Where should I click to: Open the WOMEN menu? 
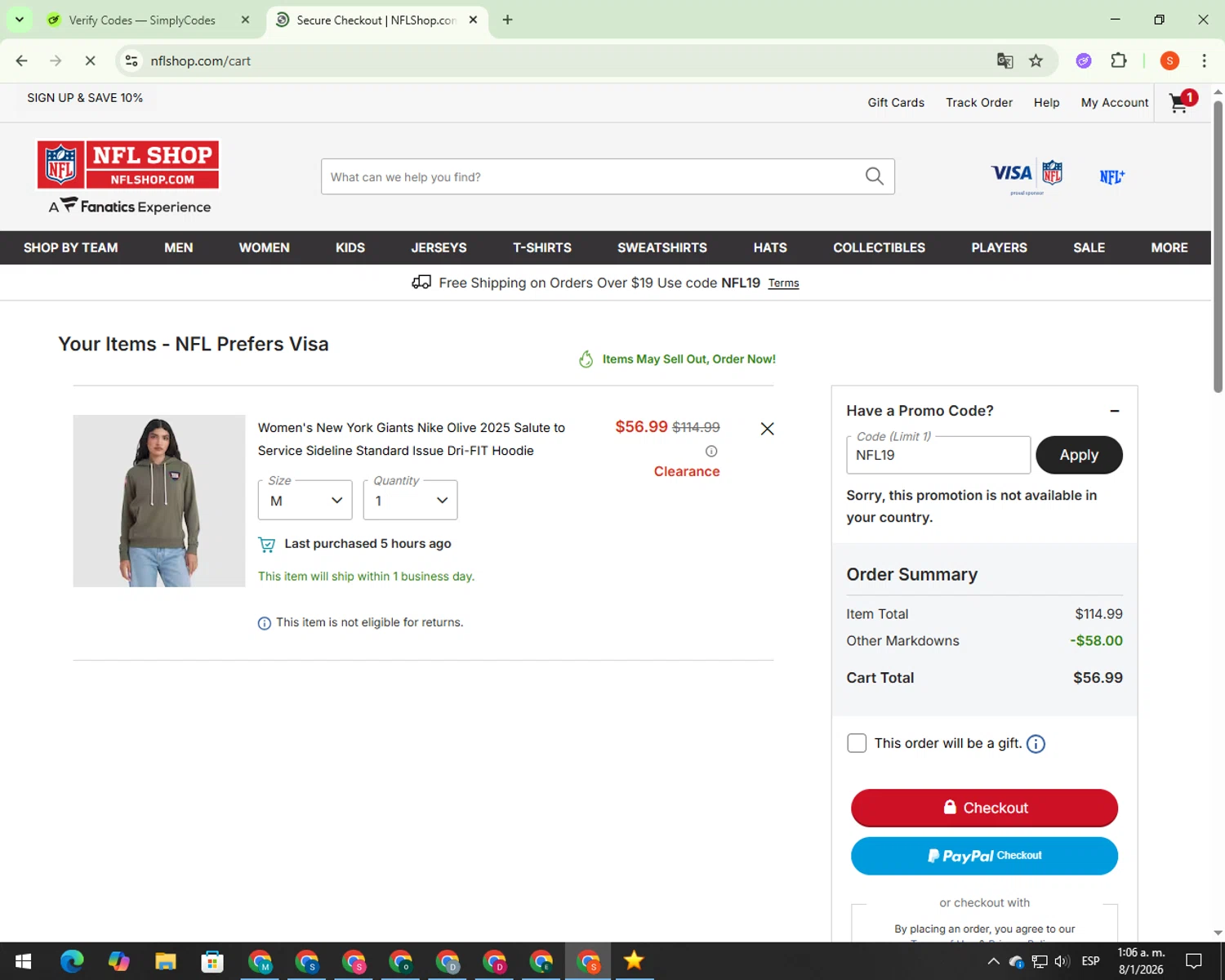264,247
